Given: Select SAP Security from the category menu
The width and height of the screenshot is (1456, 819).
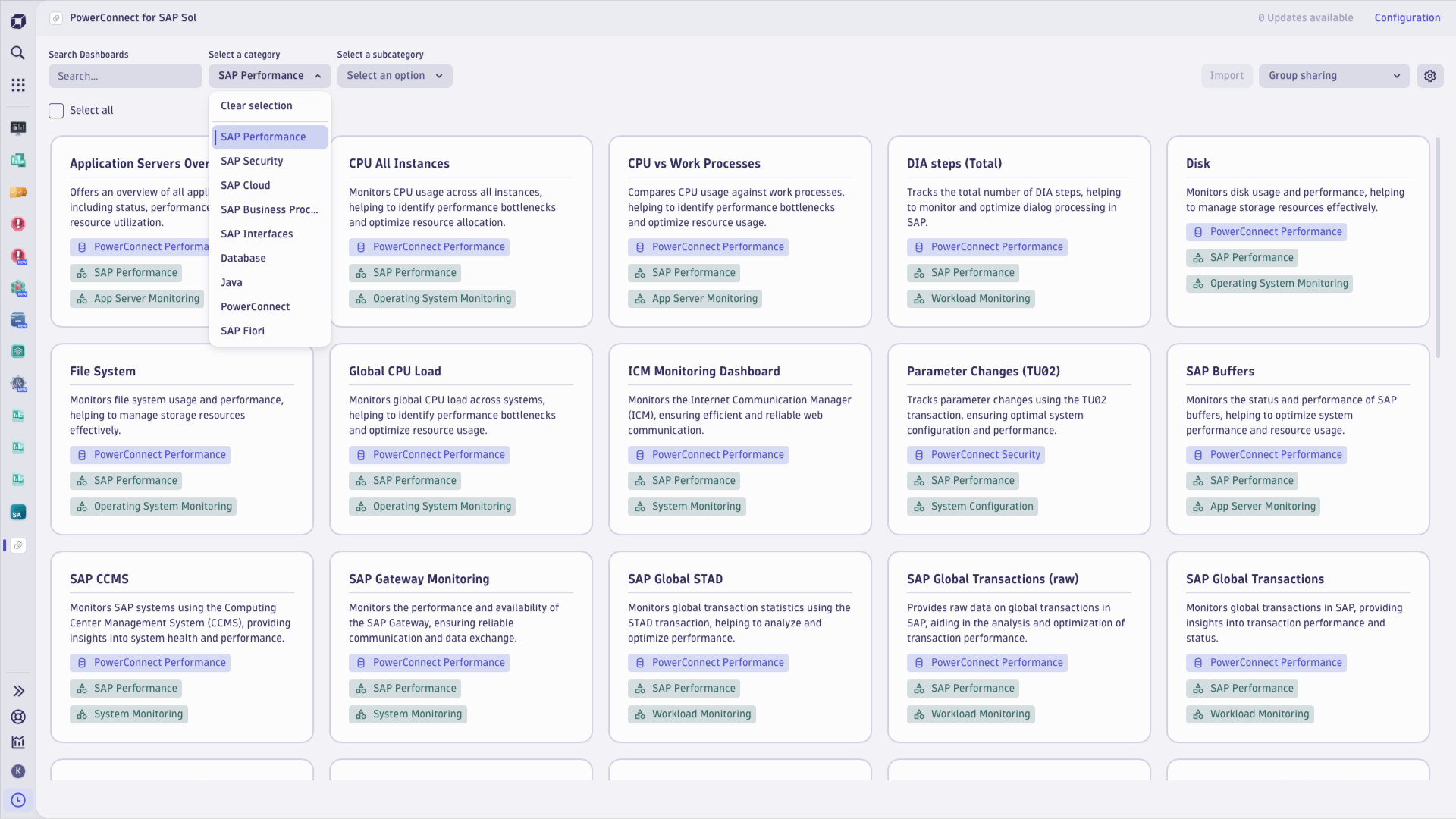Looking at the screenshot, I should click(x=252, y=161).
